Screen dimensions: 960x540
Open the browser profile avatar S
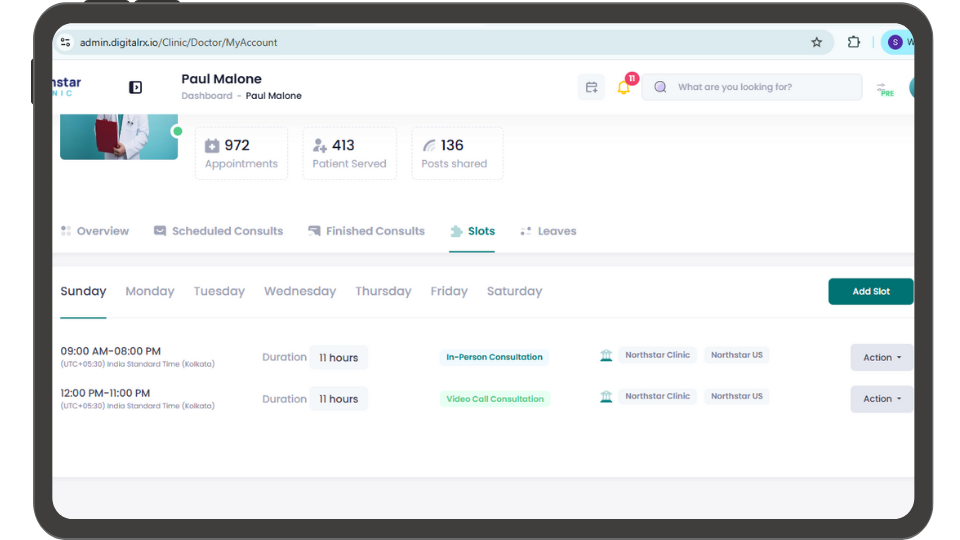point(895,42)
